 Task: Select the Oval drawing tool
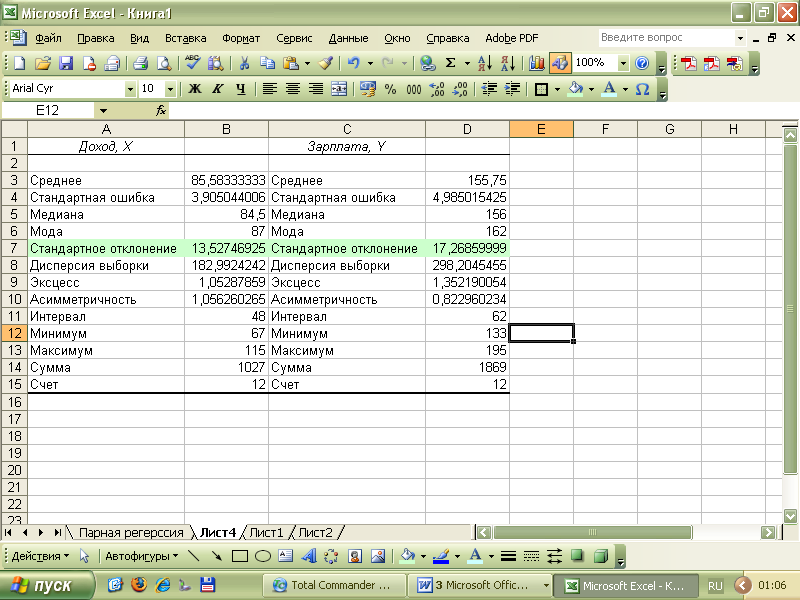click(263, 556)
